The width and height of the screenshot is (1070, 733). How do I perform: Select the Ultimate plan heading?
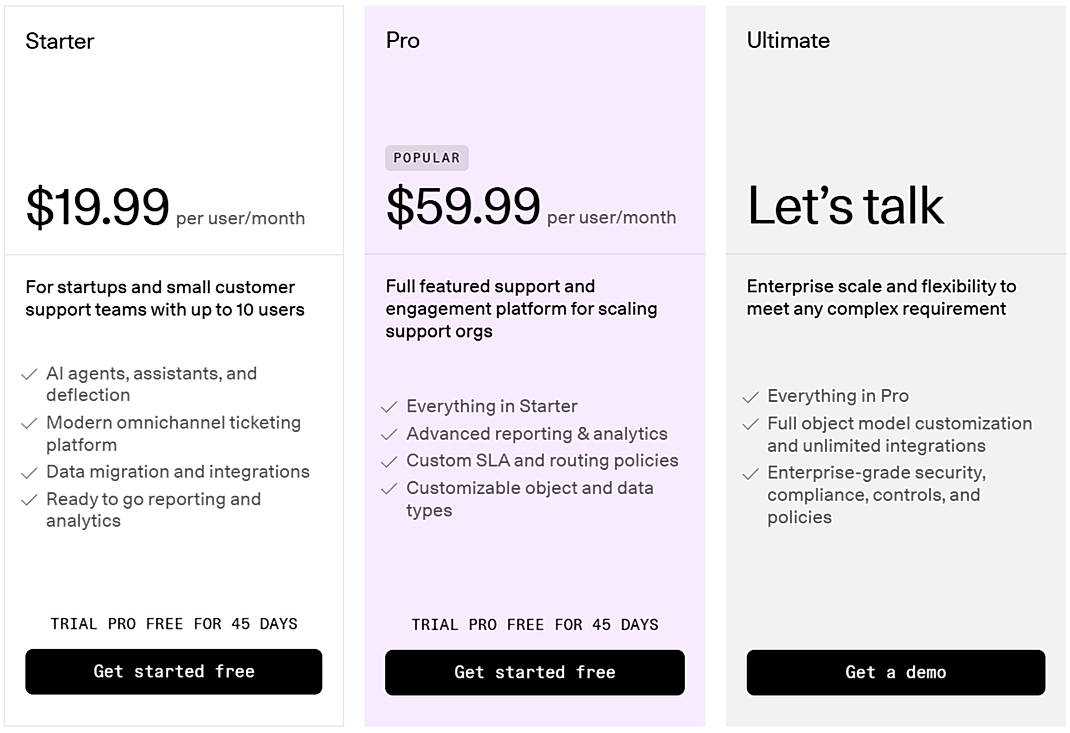coord(788,40)
